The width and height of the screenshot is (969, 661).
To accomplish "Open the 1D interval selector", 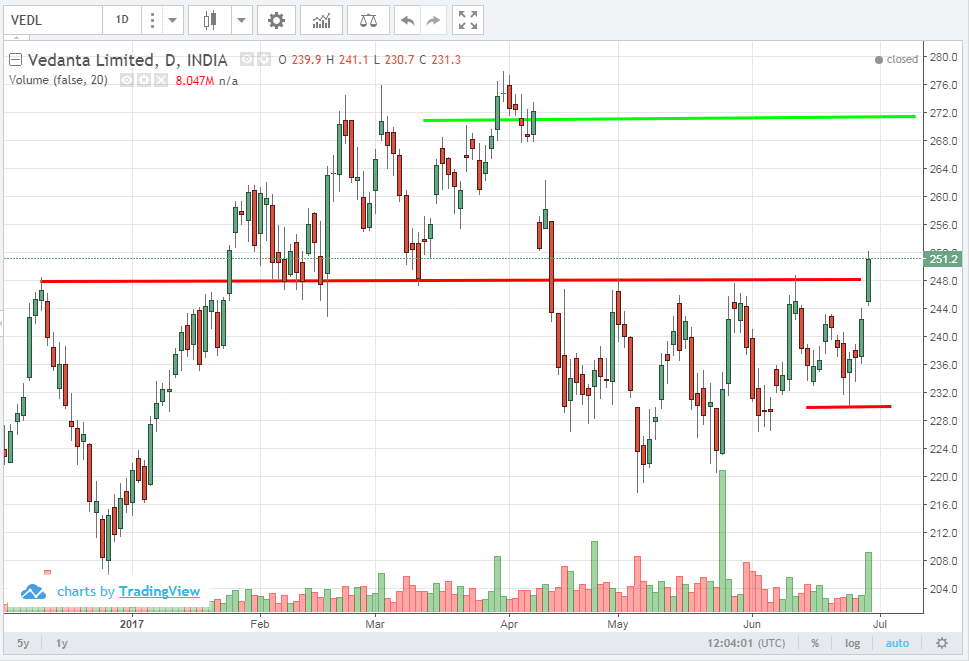I will 122,20.
